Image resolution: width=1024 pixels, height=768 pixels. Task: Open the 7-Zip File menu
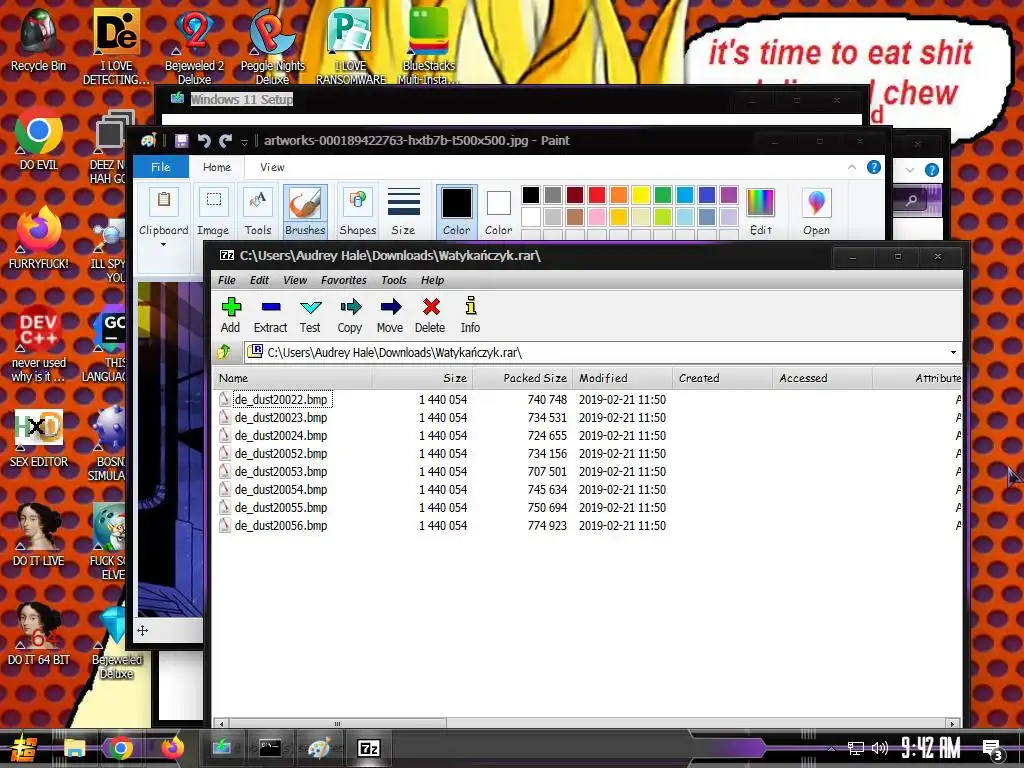[227, 280]
